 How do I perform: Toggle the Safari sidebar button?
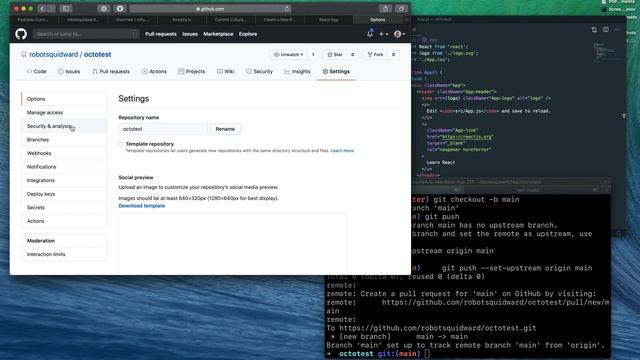point(65,9)
